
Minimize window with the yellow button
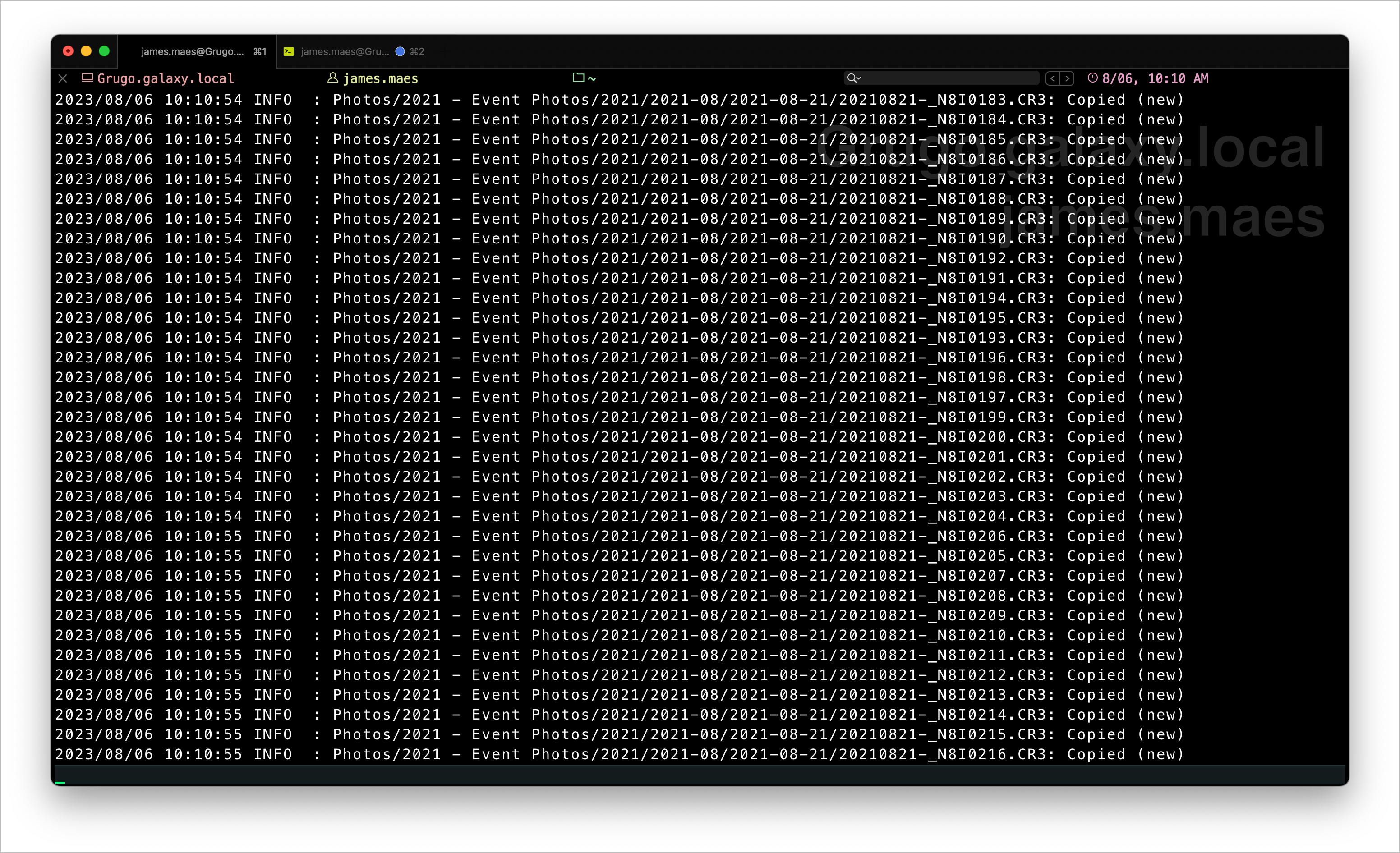(x=86, y=52)
